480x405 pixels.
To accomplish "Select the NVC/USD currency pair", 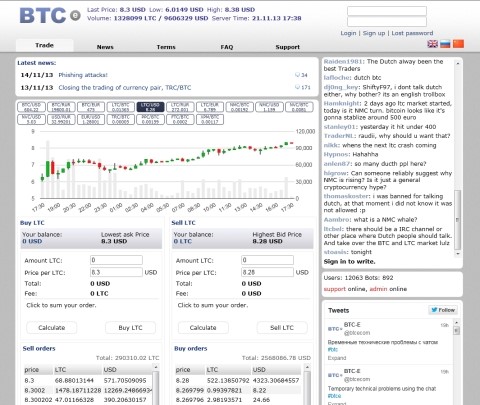I will (31, 119).
